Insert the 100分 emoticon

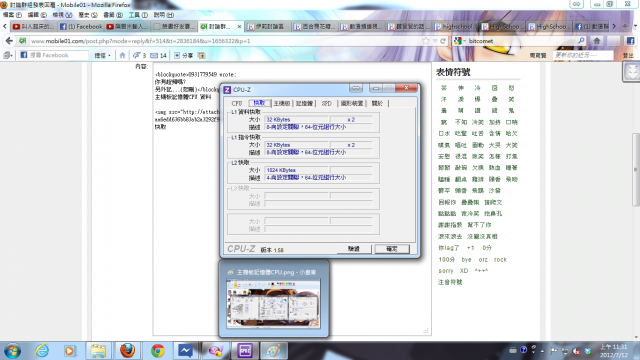point(447,259)
